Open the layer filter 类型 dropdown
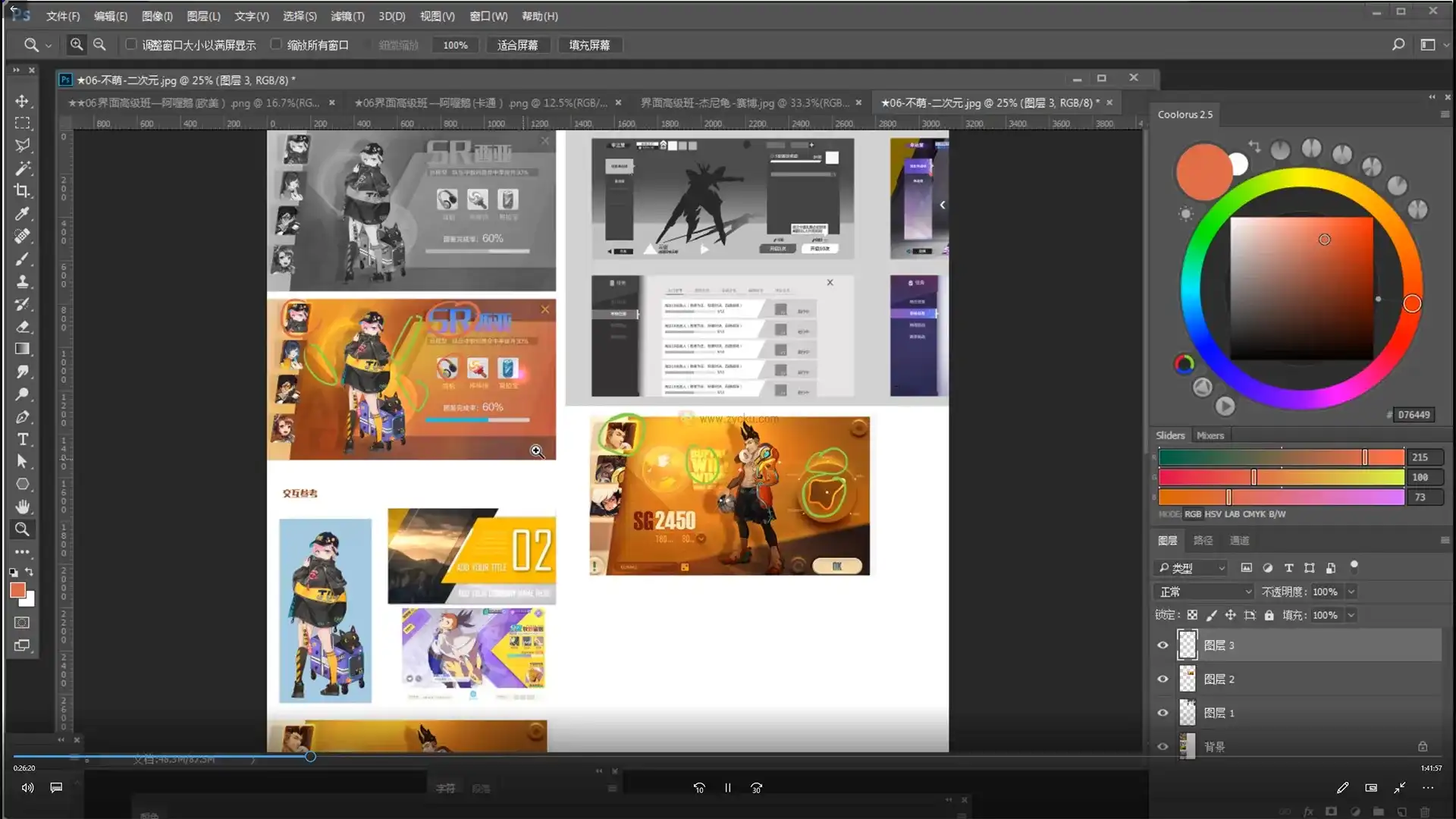This screenshot has width=1456, height=819. pyautogui.click(x=1192, y=568)
